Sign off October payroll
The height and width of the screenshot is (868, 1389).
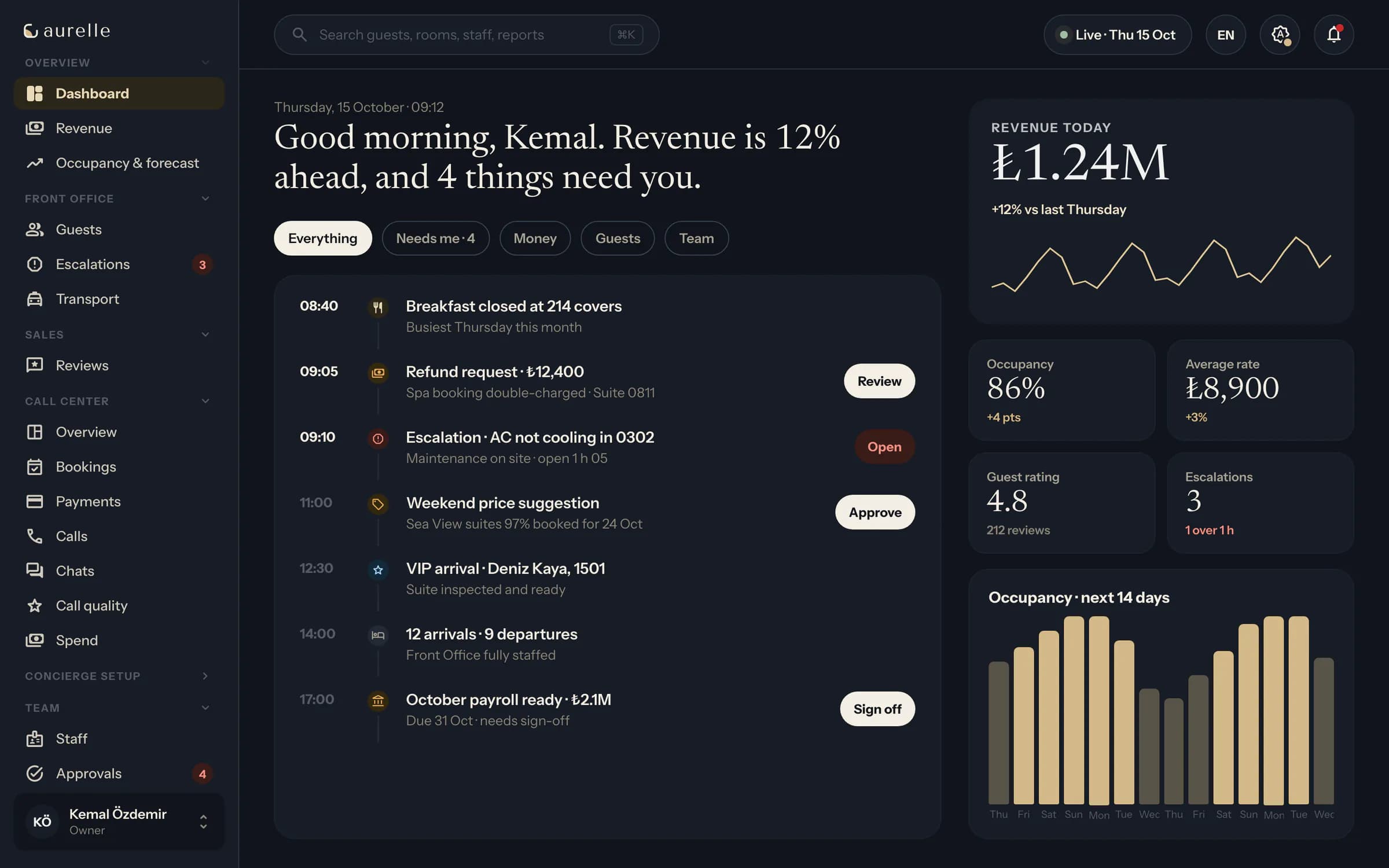pyautogui.click(x=877, y=709)
